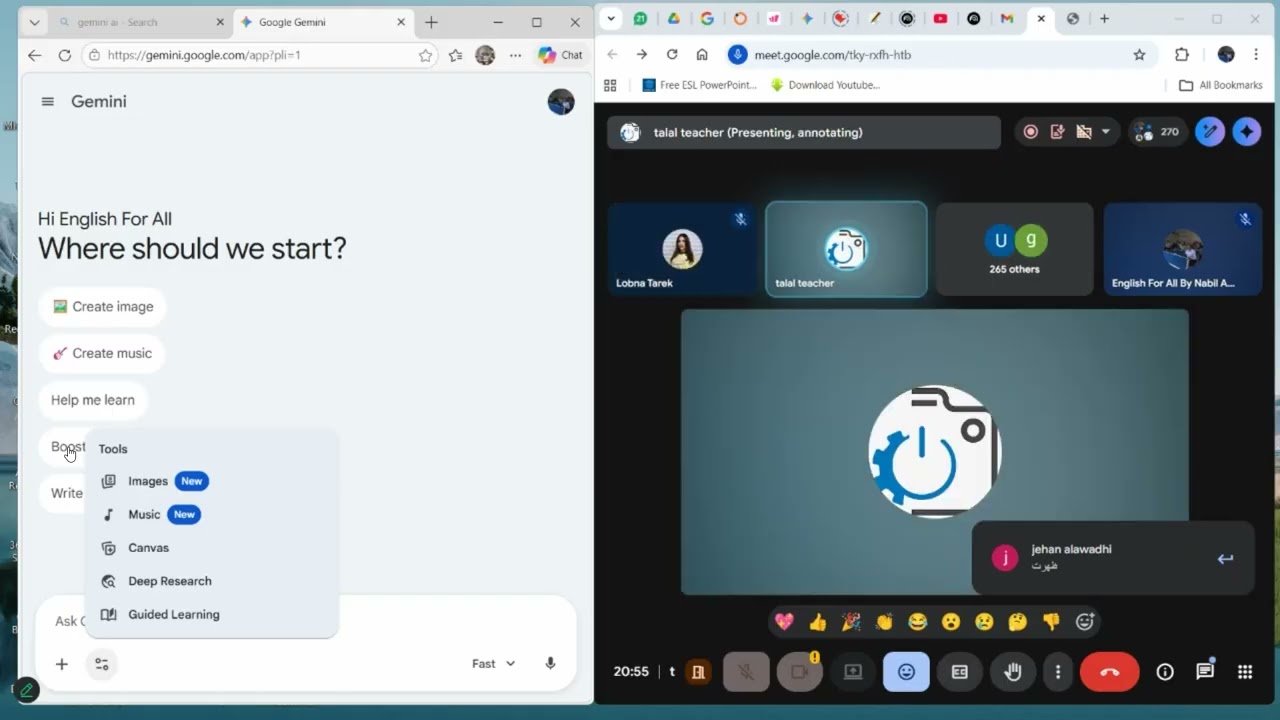Open Copilot Chat in the Edge toolbar
Screen dimensions: 1280x720
(561, 55)
